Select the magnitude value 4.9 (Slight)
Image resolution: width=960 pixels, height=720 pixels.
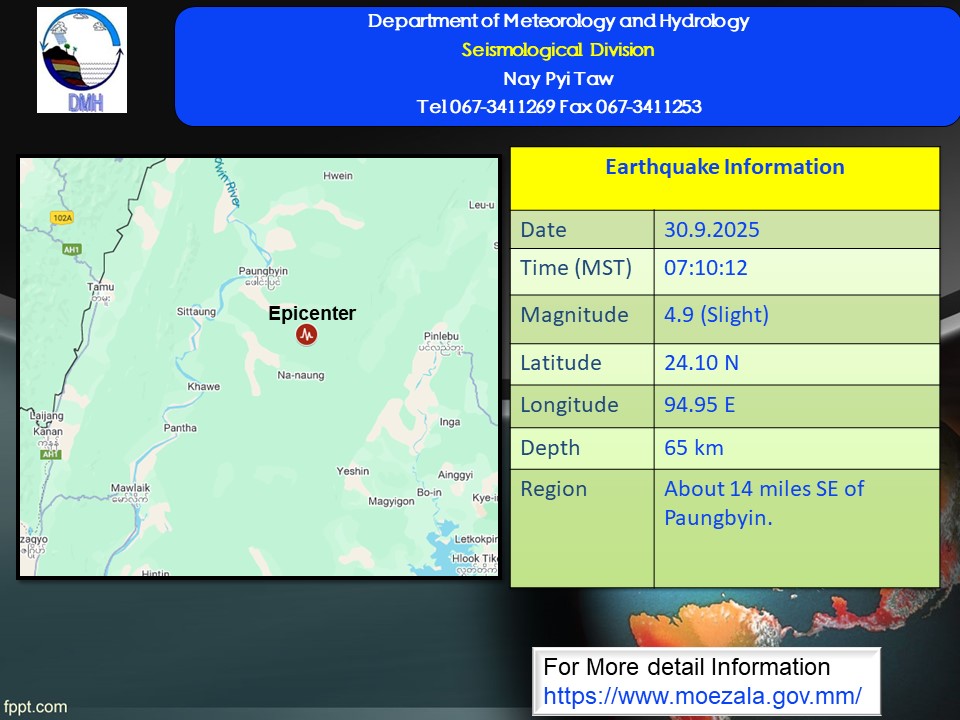point(716,315)
